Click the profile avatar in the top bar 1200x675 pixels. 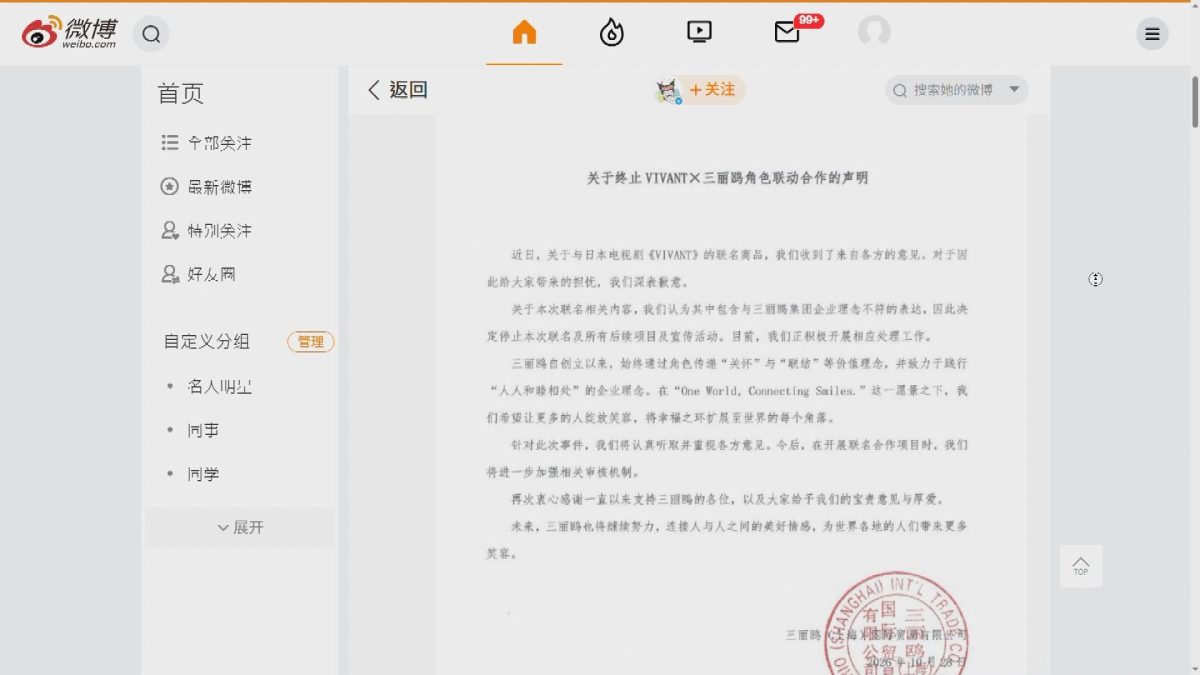tap(874, 32)
